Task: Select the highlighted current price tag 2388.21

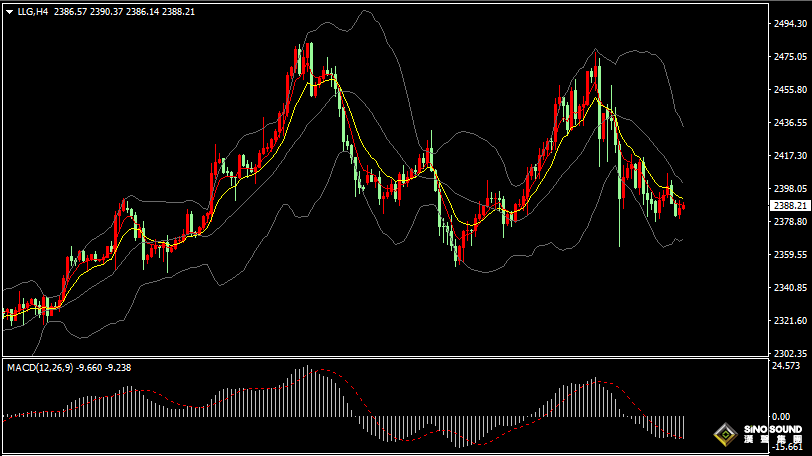Action: [791, 206]
